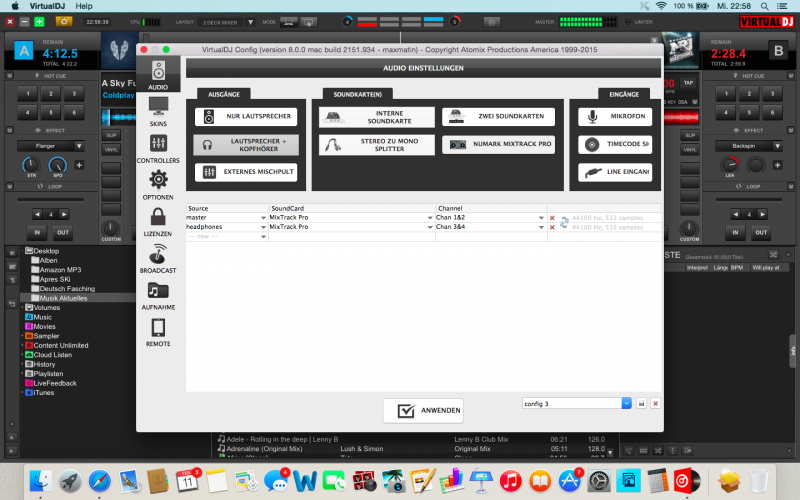Open the Optionen gear section
This screenshot has width=800, height=500.
158,185
